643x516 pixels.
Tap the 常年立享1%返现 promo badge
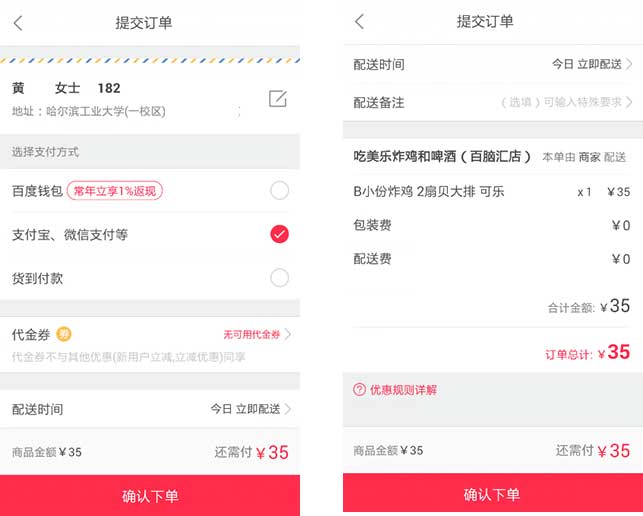pyautogui.click(x=115, y=191)
